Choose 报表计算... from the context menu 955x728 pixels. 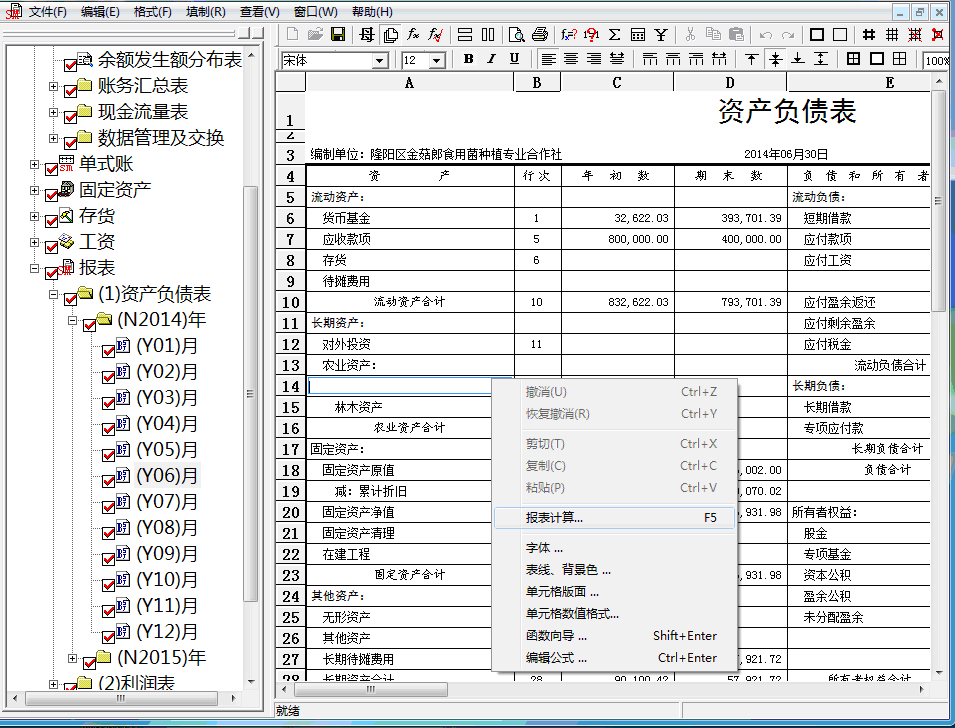click(x=554, y=518)
